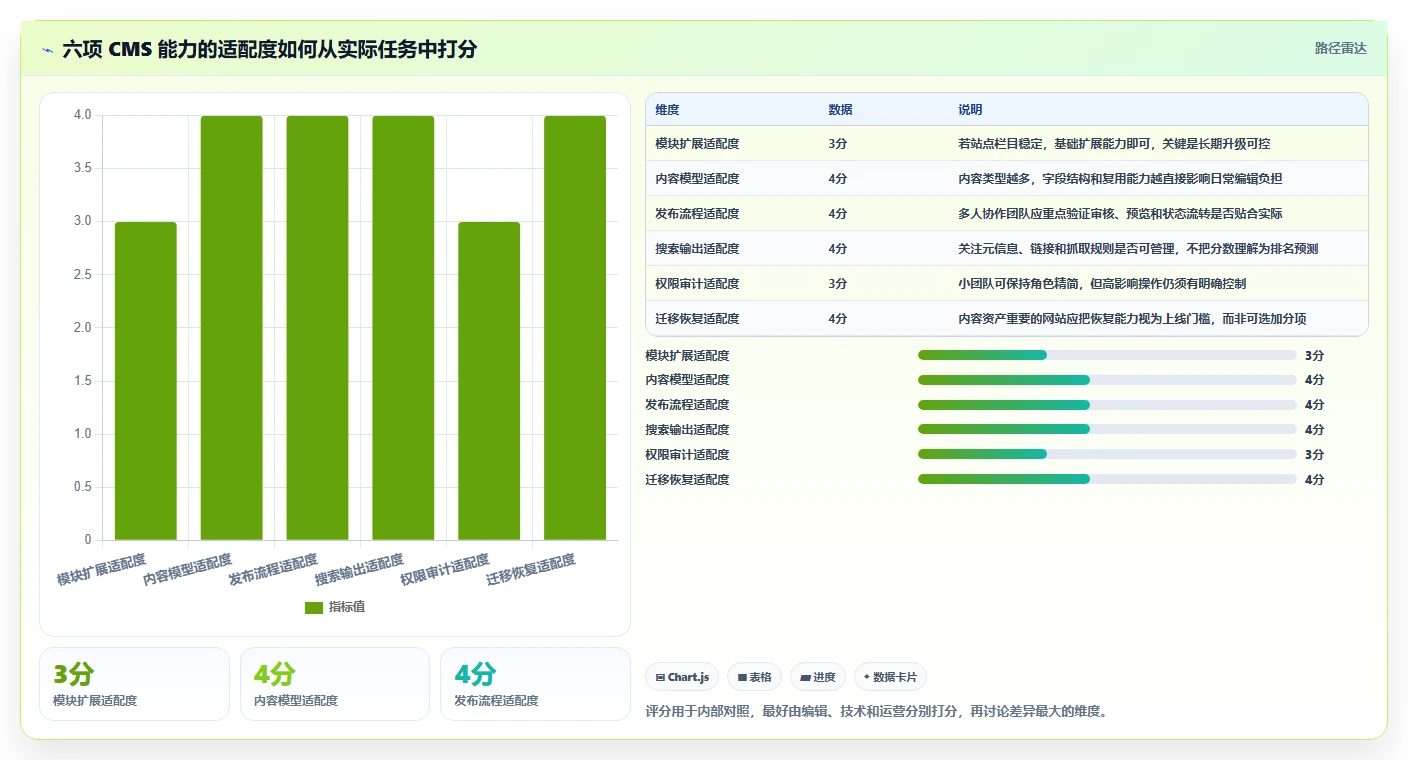The image size is (1408, 760).
Task: Click the 发布流程适配度 bar in chart
Action: (x=317, y=328)
